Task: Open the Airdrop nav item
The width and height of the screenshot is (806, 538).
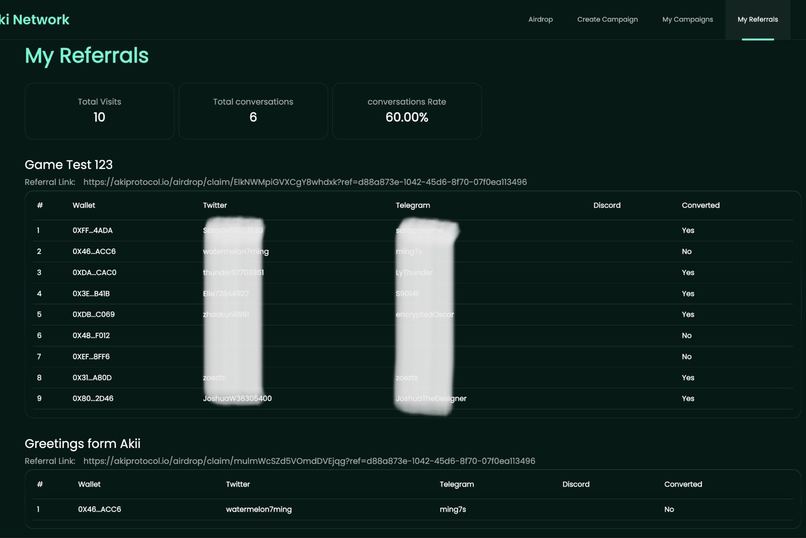Action: tap(540, 20)
